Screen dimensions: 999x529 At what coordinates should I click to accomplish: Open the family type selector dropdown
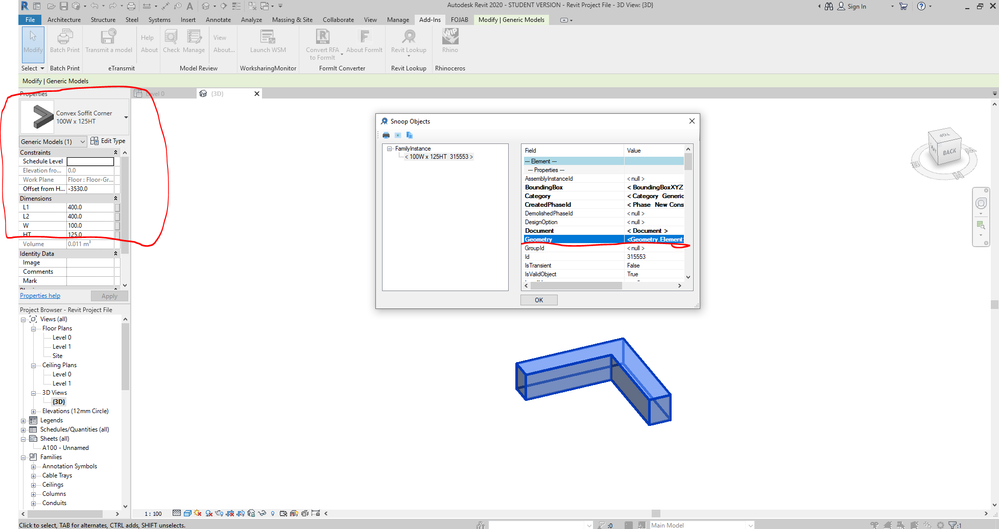(x=126, y=117)
